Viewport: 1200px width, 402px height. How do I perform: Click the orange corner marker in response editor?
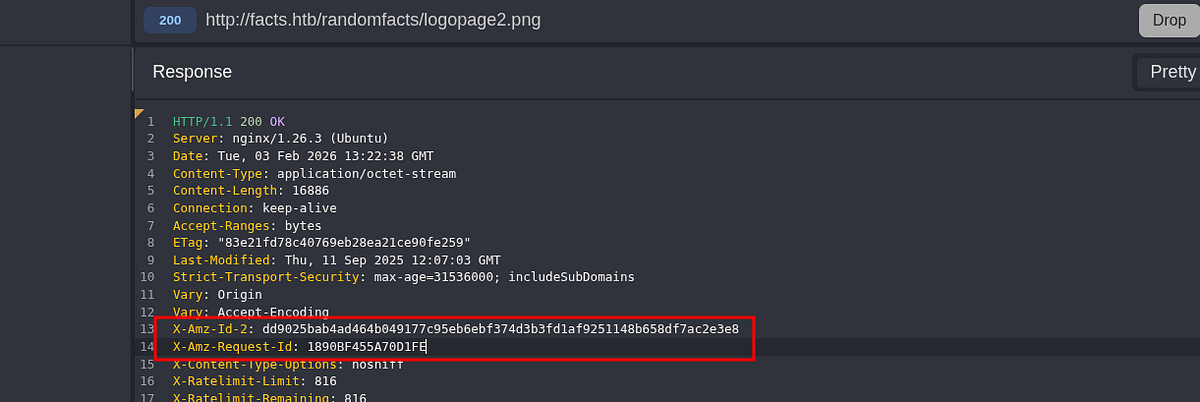click(x=139, y=113)
